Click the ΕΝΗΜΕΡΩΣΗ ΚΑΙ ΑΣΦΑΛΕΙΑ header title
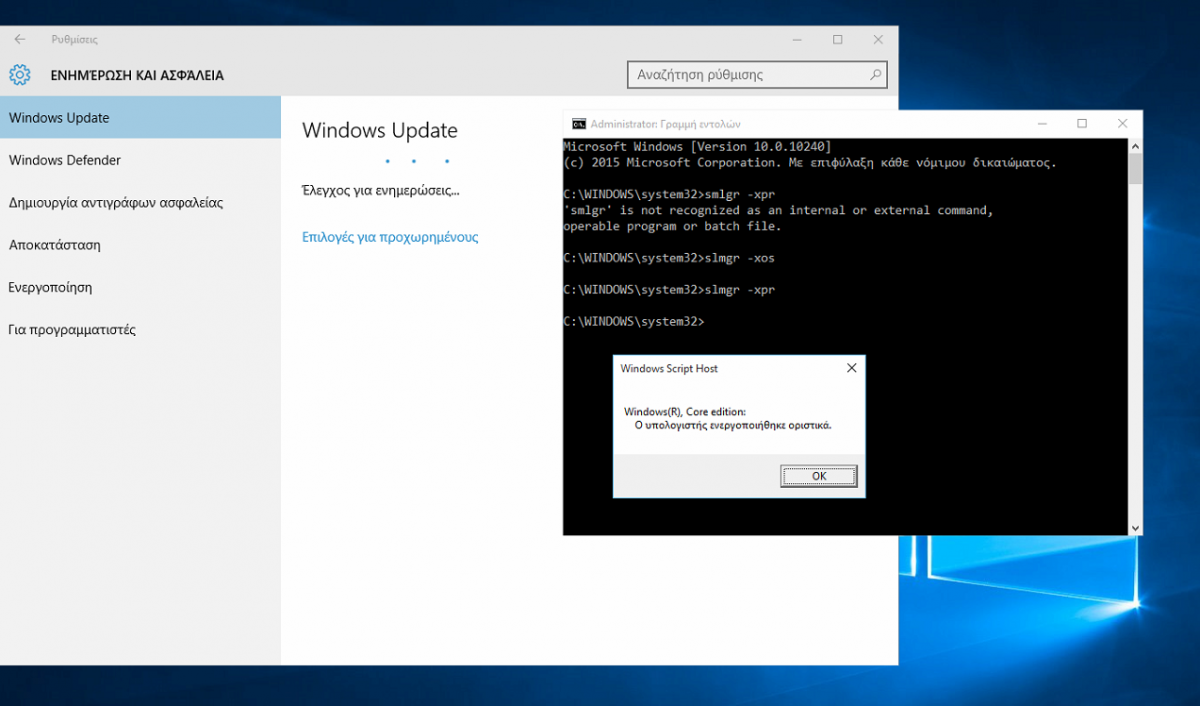This screenshot has width=1200, height=706. coord(137,75)
